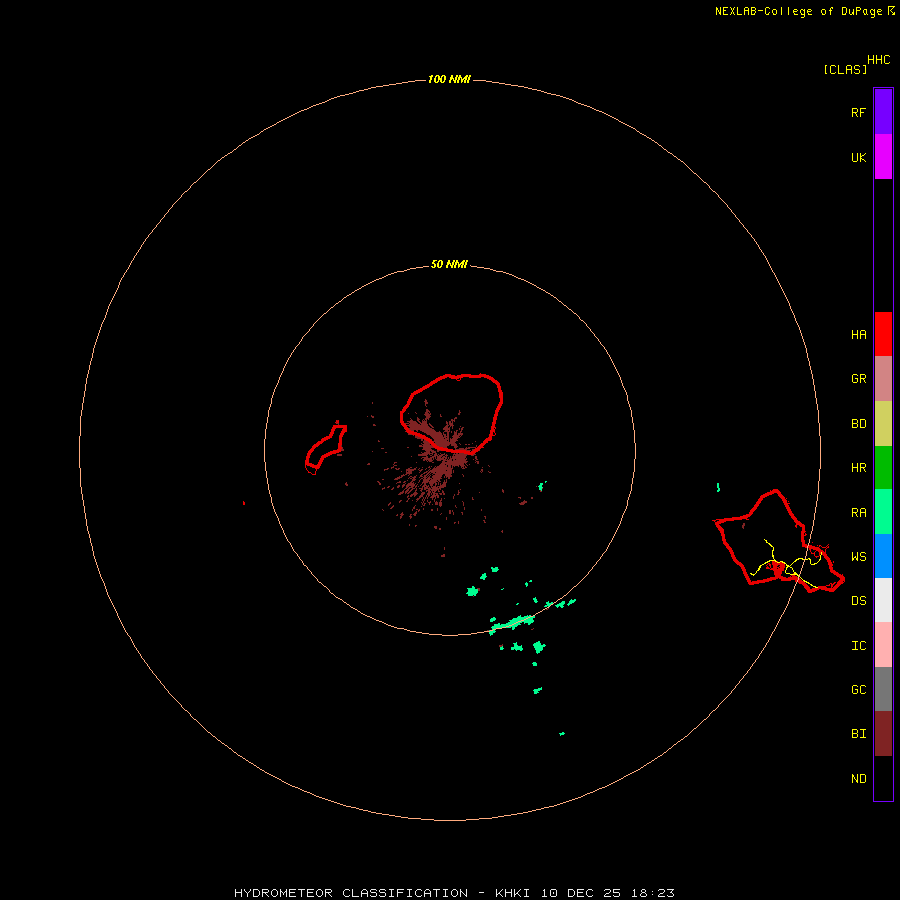Image resolution: width=900 pixels, height=900 pixels.
Task: Select the BD yellow legend swatch
Action: pos(883,423)
